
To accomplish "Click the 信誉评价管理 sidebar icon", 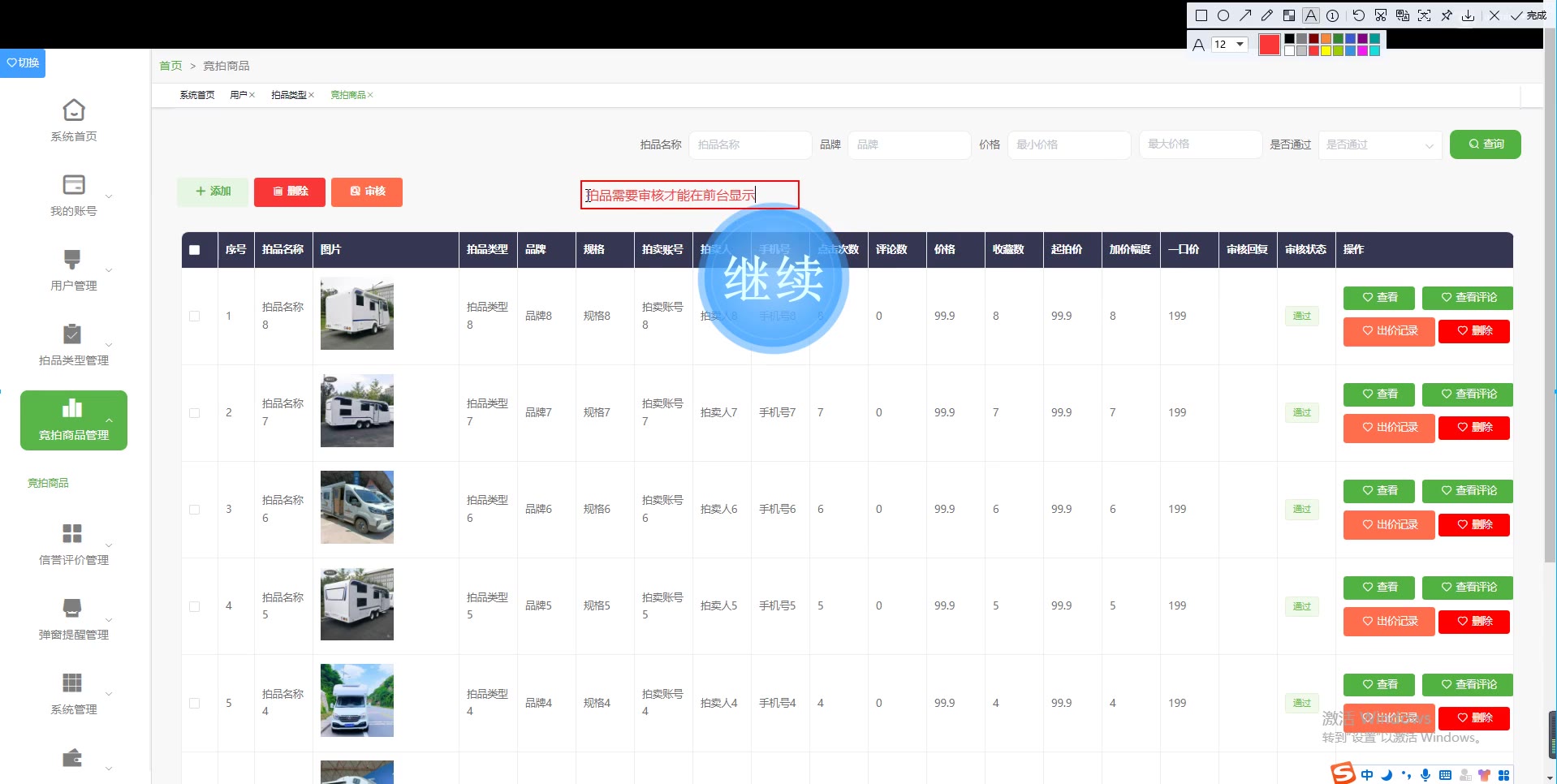I will 72,533.
